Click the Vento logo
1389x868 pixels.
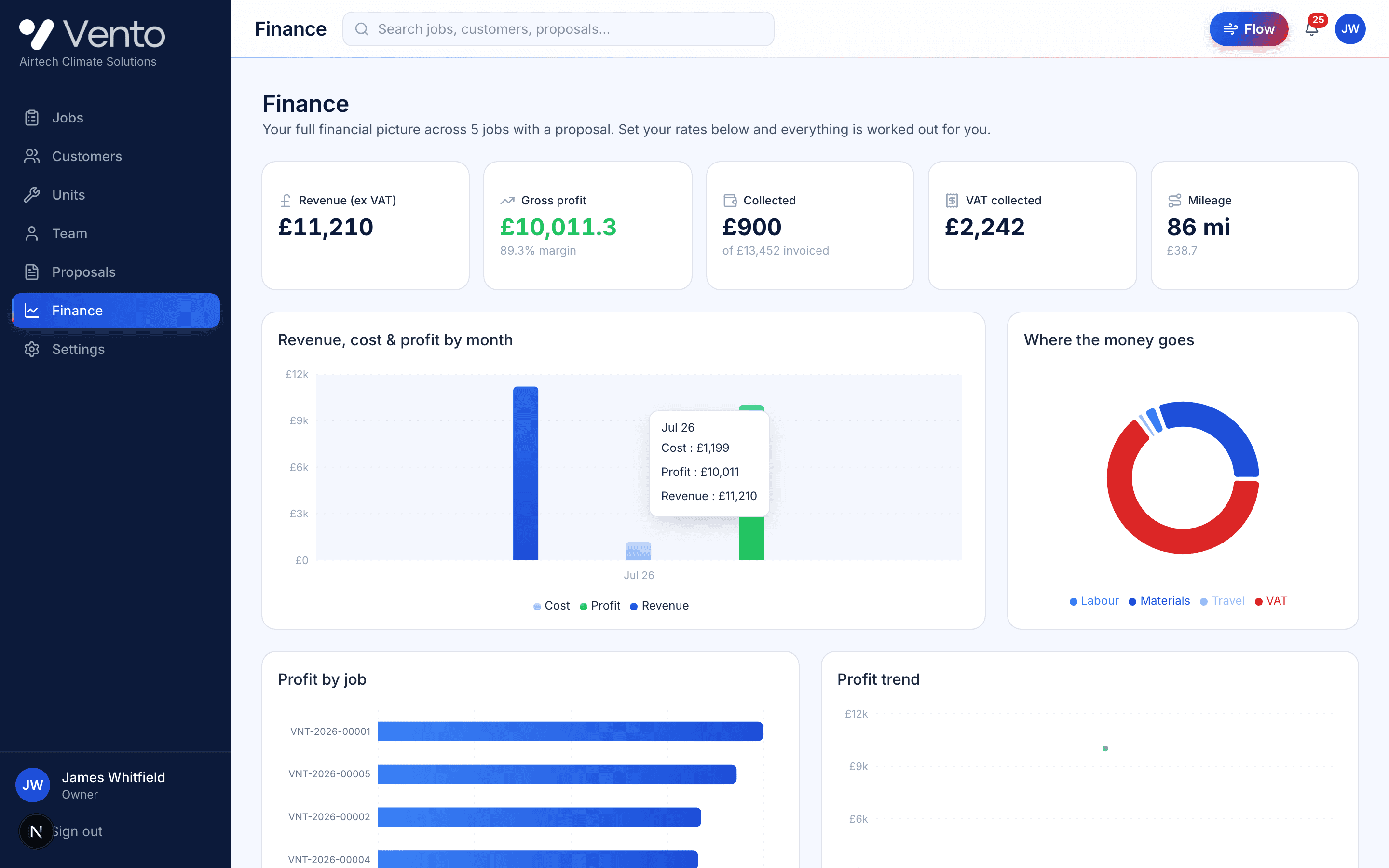(92, 34)
